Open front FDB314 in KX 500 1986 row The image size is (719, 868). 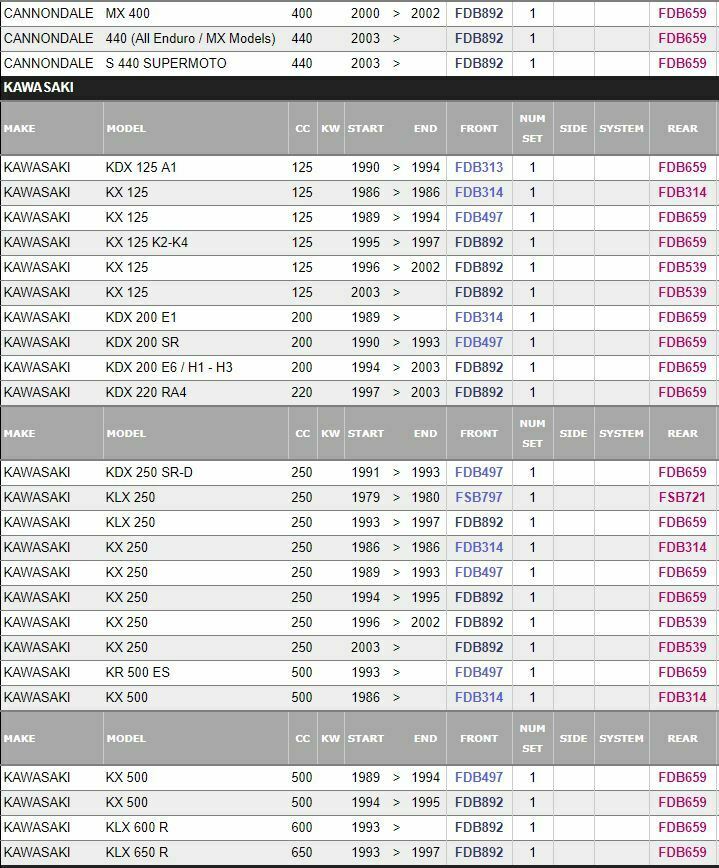click(479, 697)
